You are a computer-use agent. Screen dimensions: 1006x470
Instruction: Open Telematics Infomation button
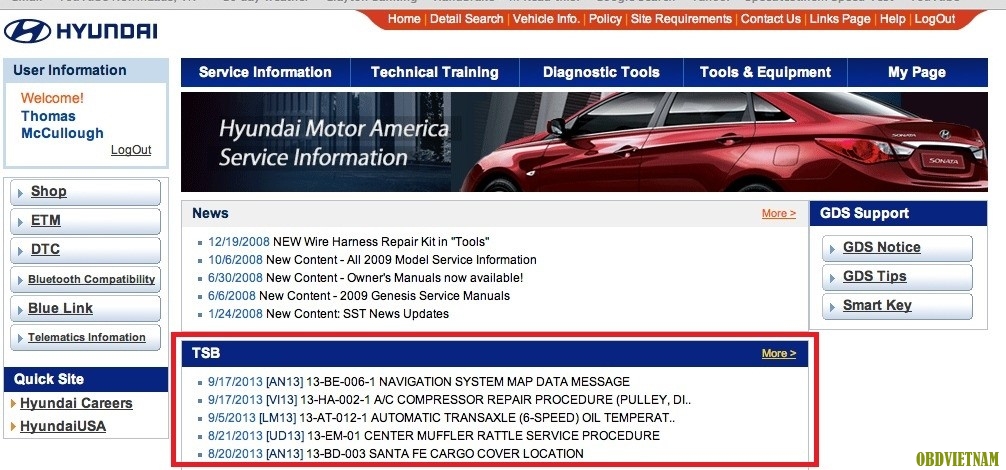point(85,337)
